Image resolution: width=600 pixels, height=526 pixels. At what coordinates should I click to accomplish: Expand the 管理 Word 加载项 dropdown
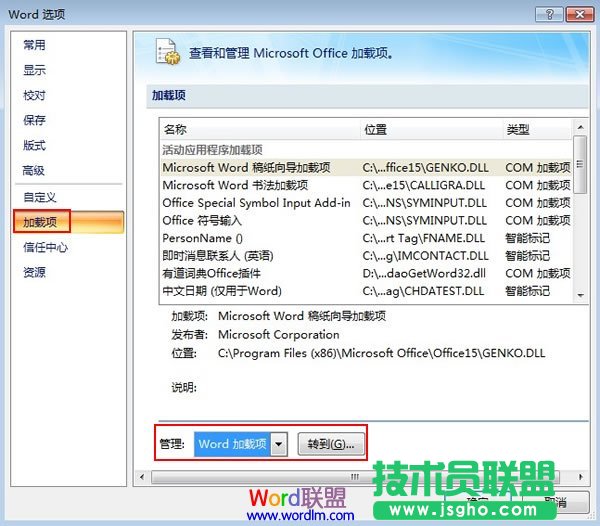[280, 443]
